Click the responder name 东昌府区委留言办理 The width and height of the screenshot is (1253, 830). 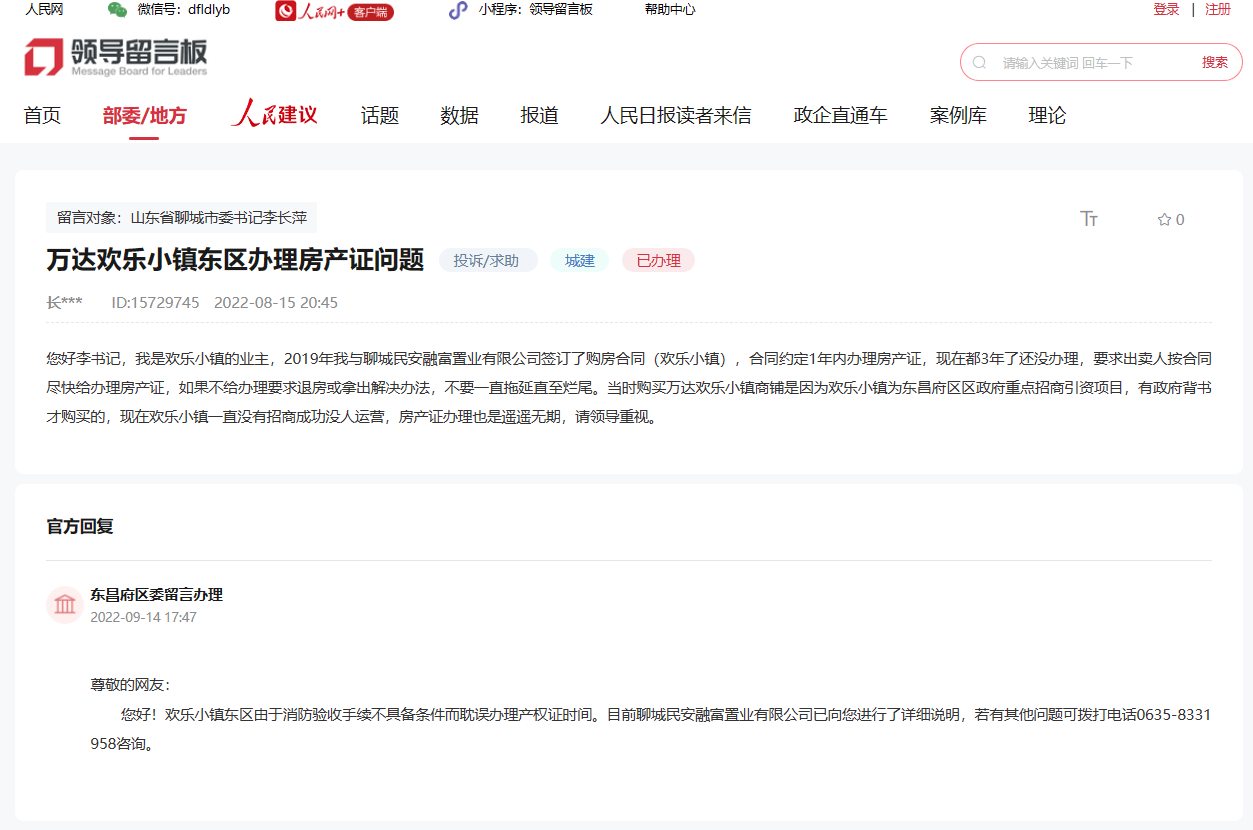pos(156,594)
